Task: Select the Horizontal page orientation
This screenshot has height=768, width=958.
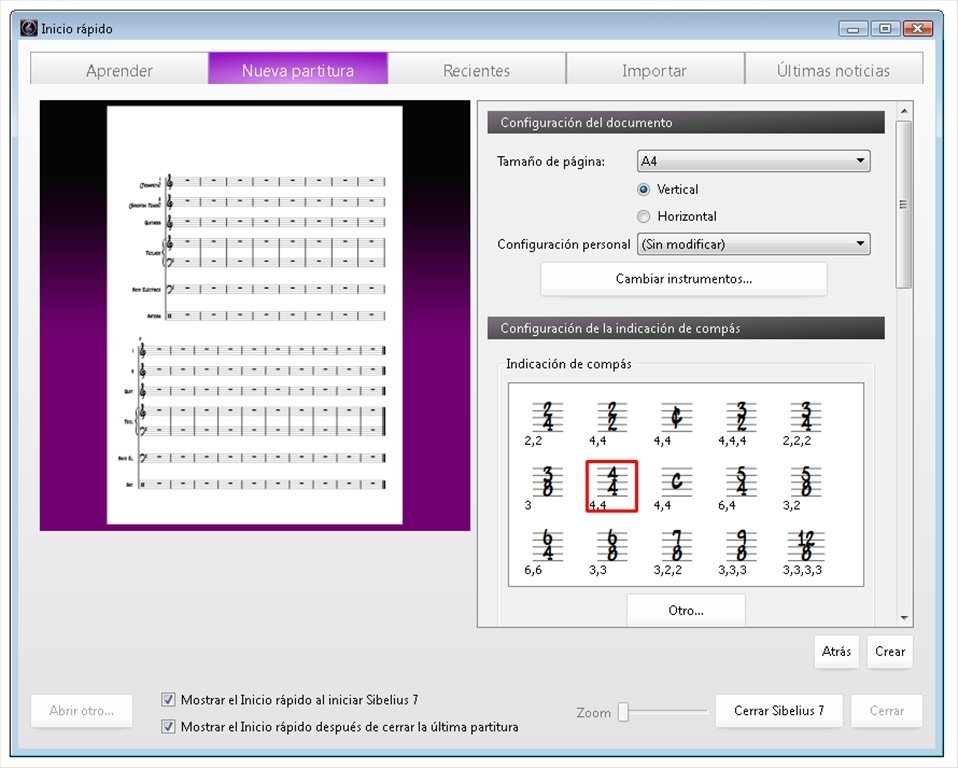Action: pos(643,216)
